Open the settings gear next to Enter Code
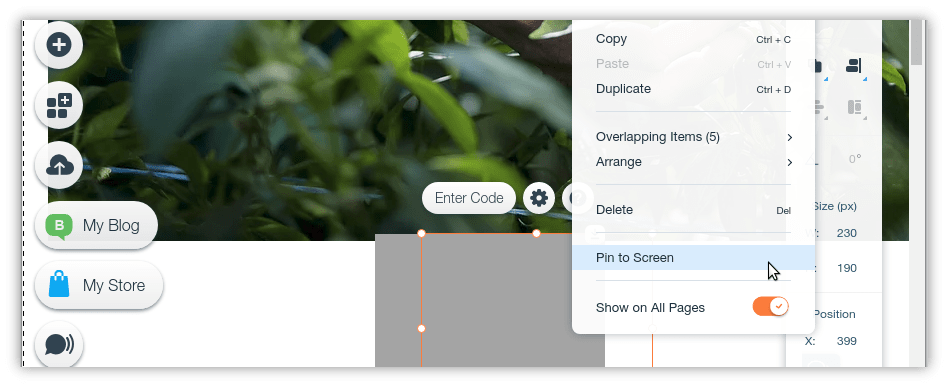948x387 pixels. tap(539, 198)
